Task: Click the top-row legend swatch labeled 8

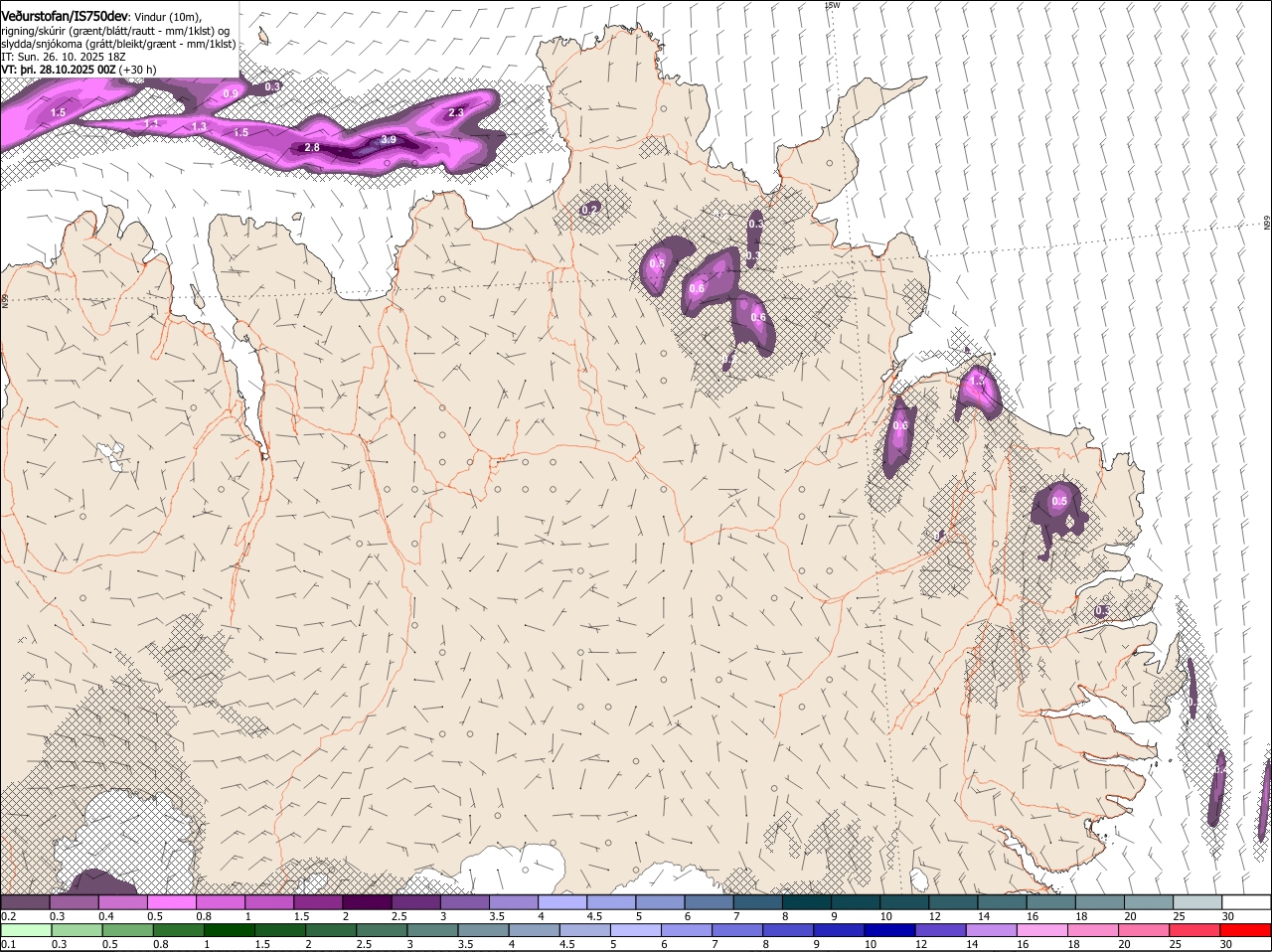Action: [806, 901]
